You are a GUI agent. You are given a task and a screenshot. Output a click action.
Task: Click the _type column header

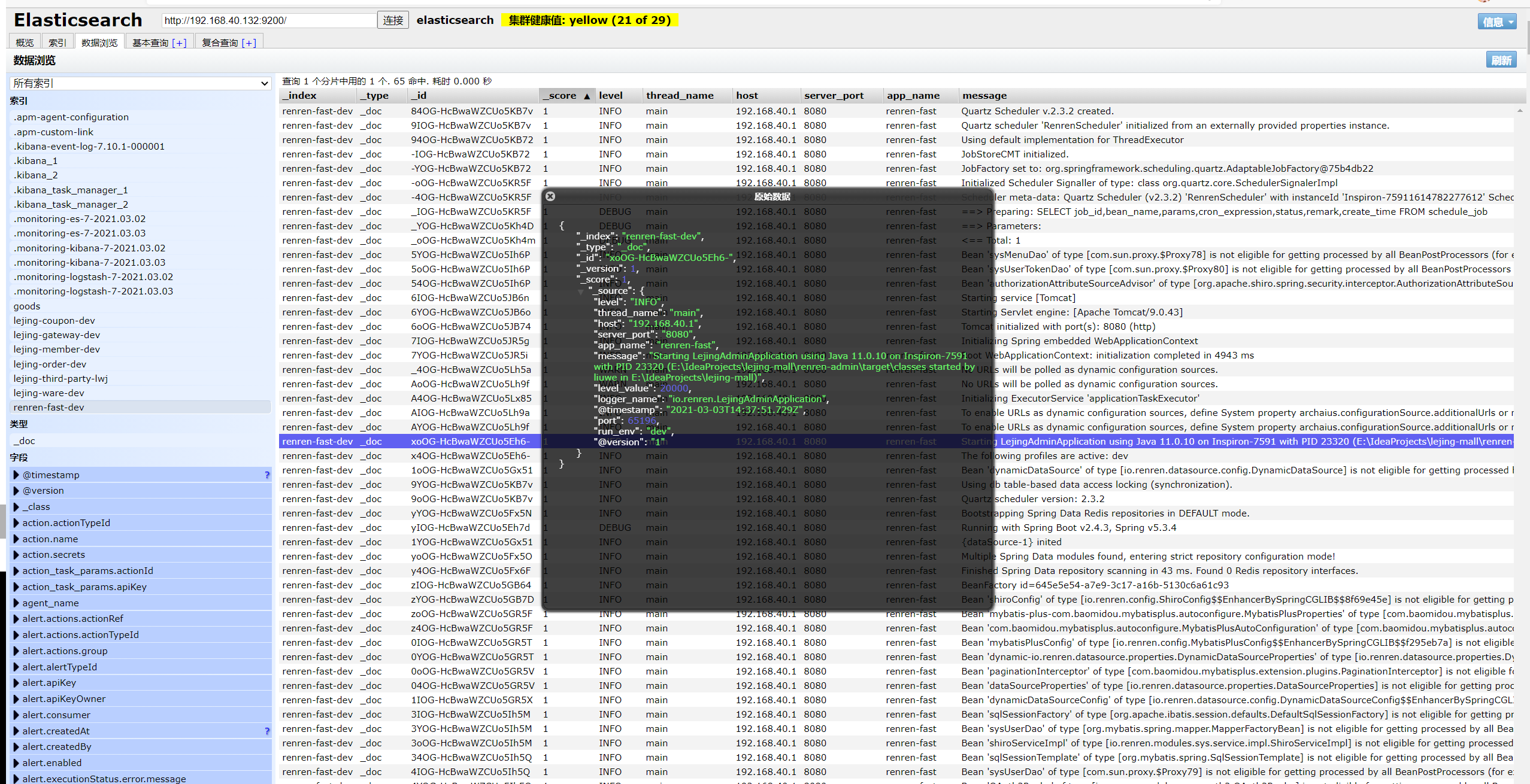[383, 95]
